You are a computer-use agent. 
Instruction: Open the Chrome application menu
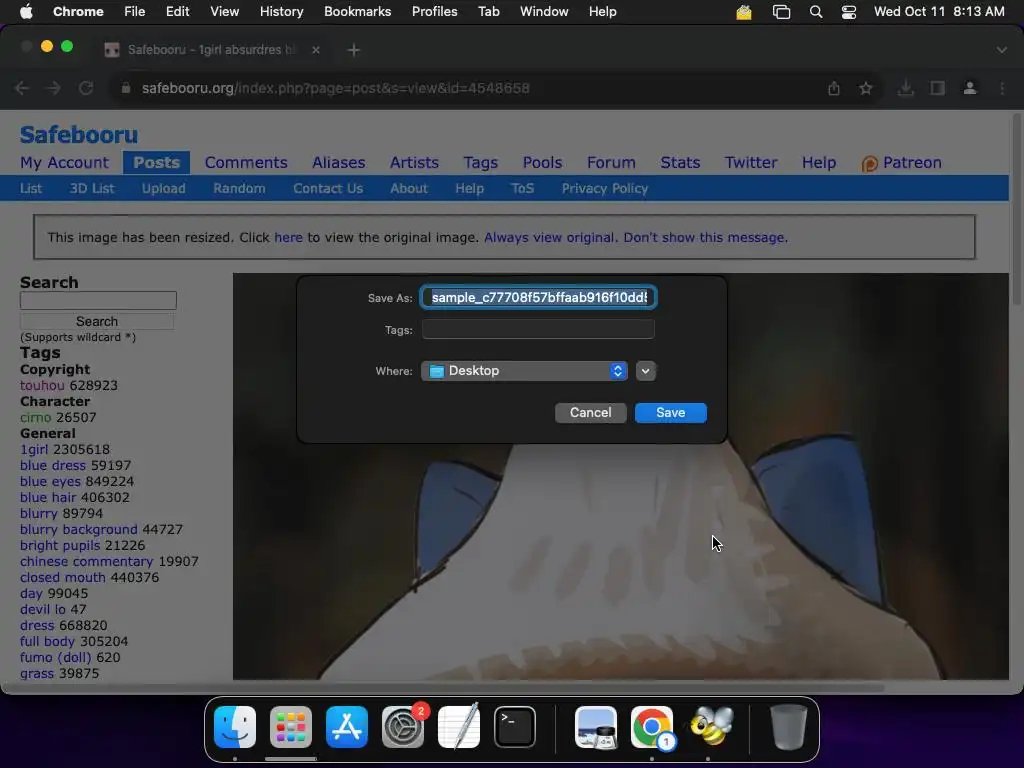pos(78,12)
